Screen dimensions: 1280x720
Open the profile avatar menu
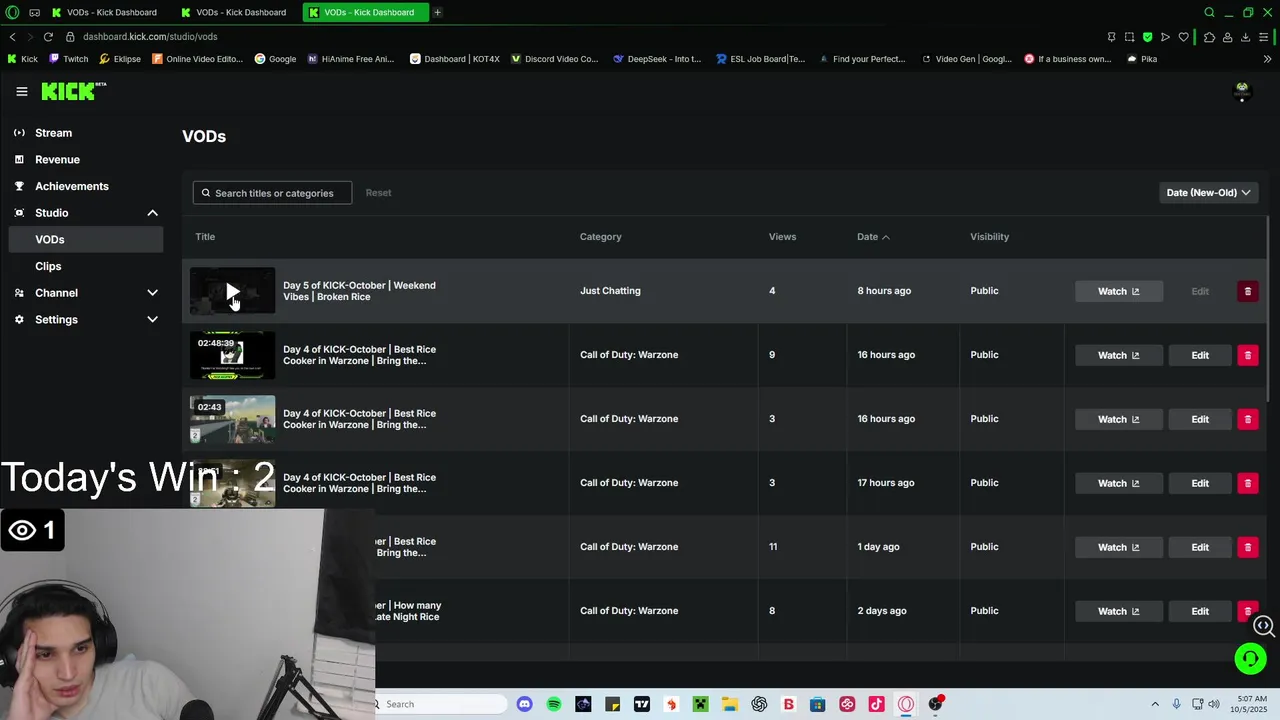[x=1242, y=91]
